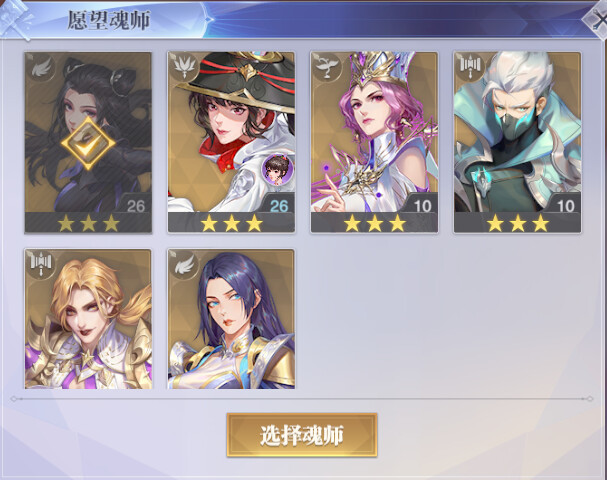
Task: Select the purple-haired crowned character card
Action: (x=374, y=142)
